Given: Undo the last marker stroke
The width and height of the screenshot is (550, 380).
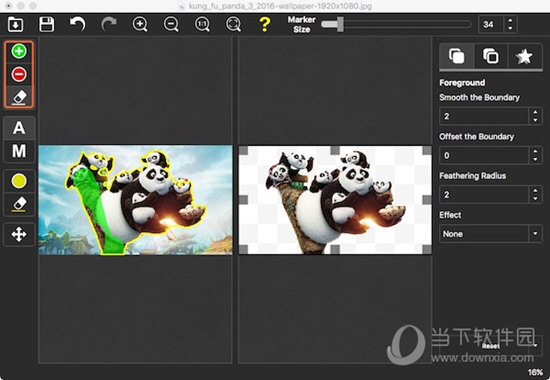Looking at the screenshot, I should [x=78, y=24].
